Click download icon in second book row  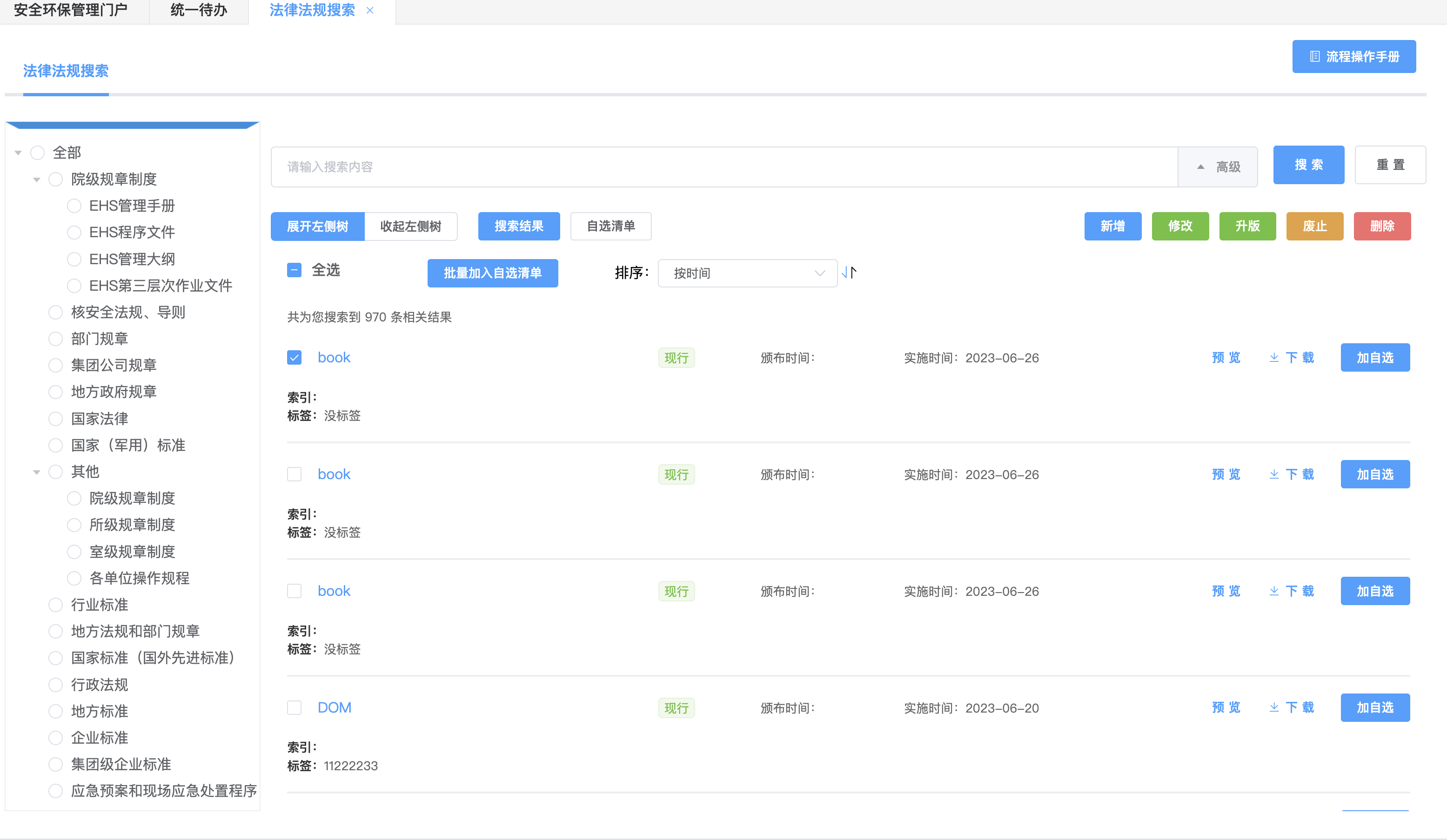point(1273,474)
